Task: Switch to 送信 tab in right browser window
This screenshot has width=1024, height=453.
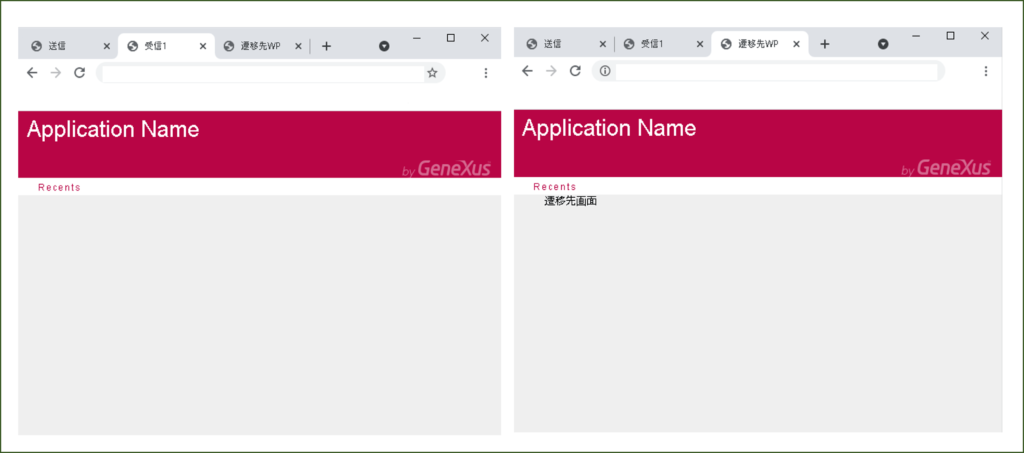Action: tap(566, 44)
